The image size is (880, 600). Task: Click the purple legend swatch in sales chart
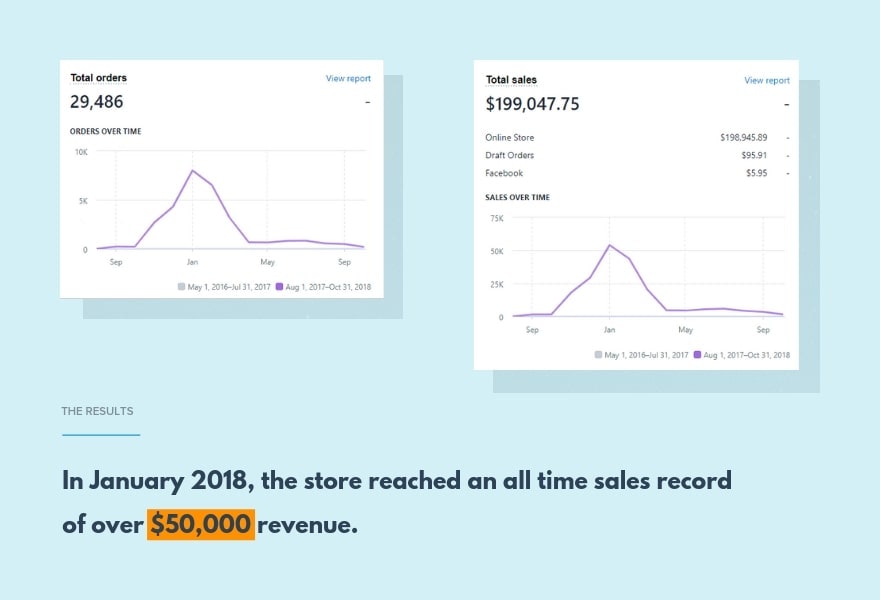[699, 354]
